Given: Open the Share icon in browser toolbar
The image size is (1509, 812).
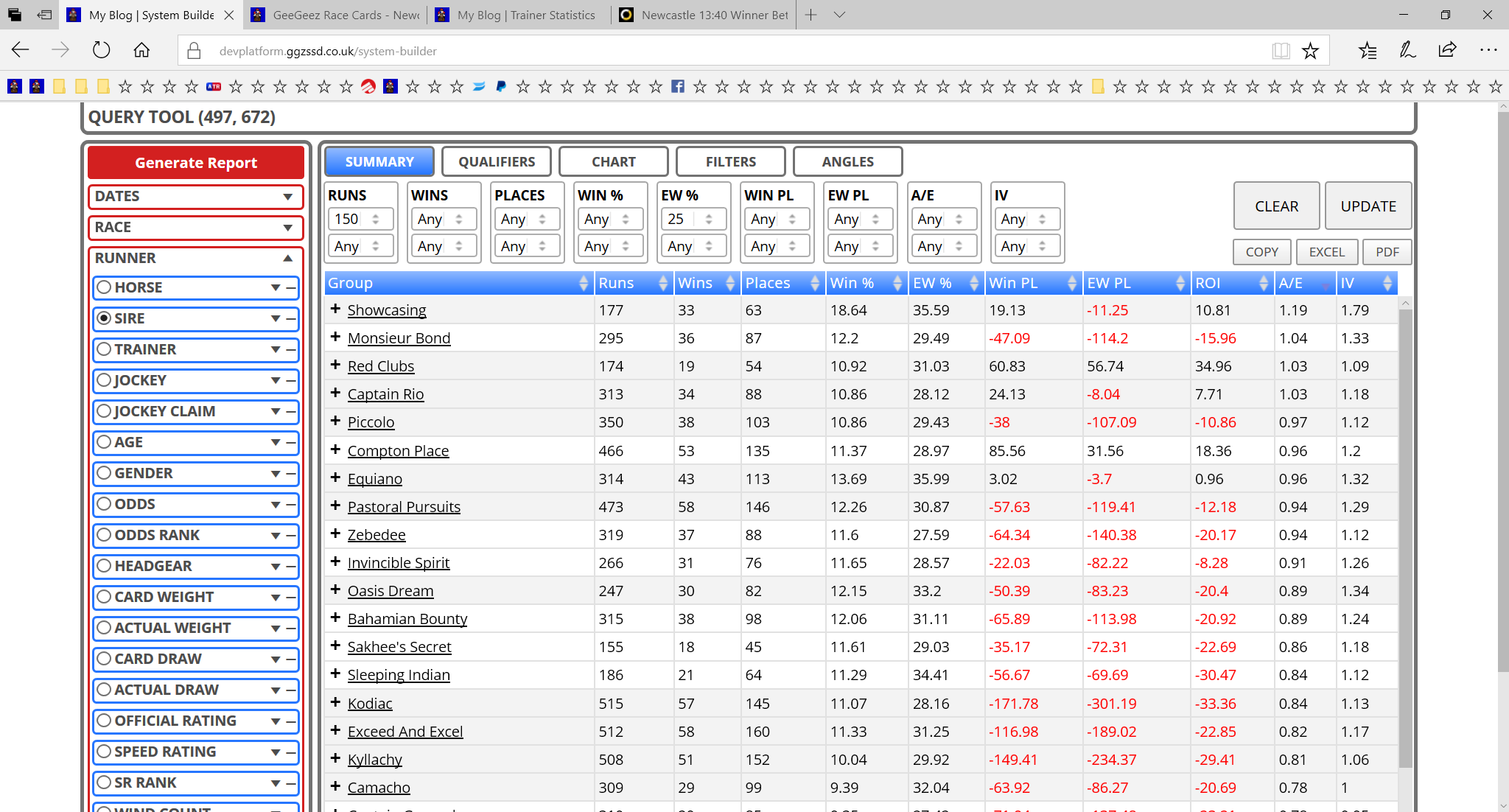Looking at the screenshot, I should pyautogui.click(x=1447, y=50).
